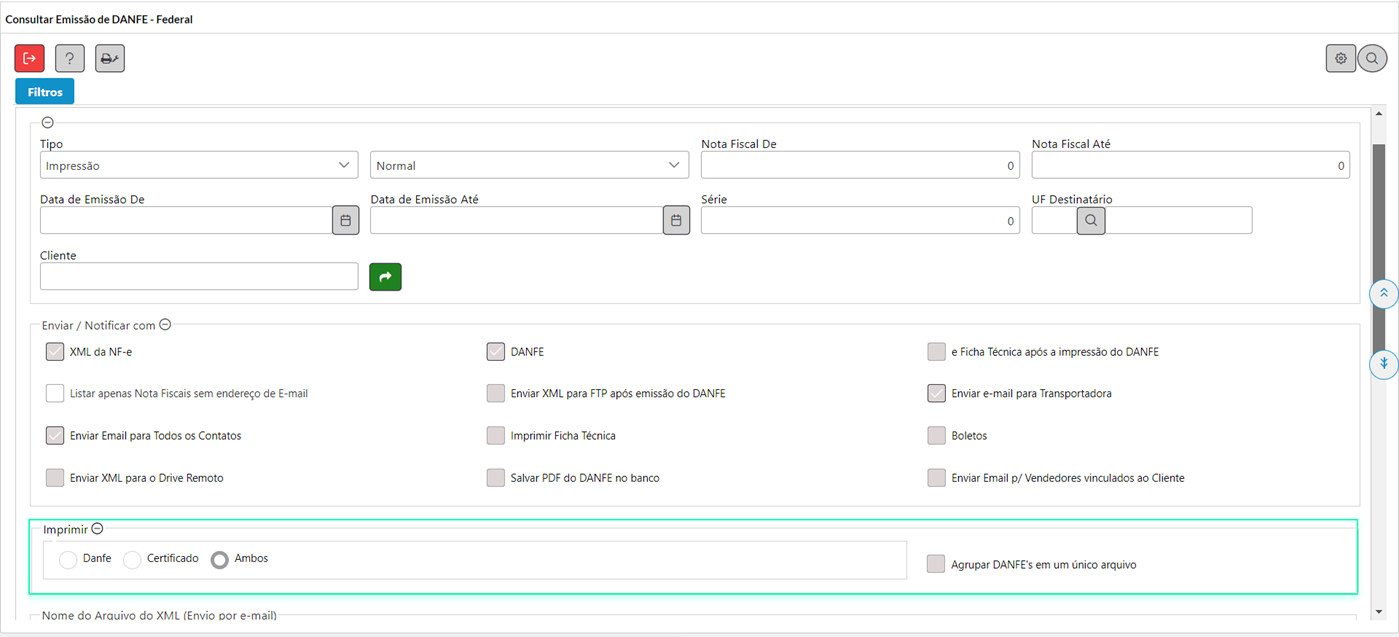The width and height of the screenshot is (1399, 637).
Task: Click the magnifier search icon top right
Action: click(x=1372, y=59)
